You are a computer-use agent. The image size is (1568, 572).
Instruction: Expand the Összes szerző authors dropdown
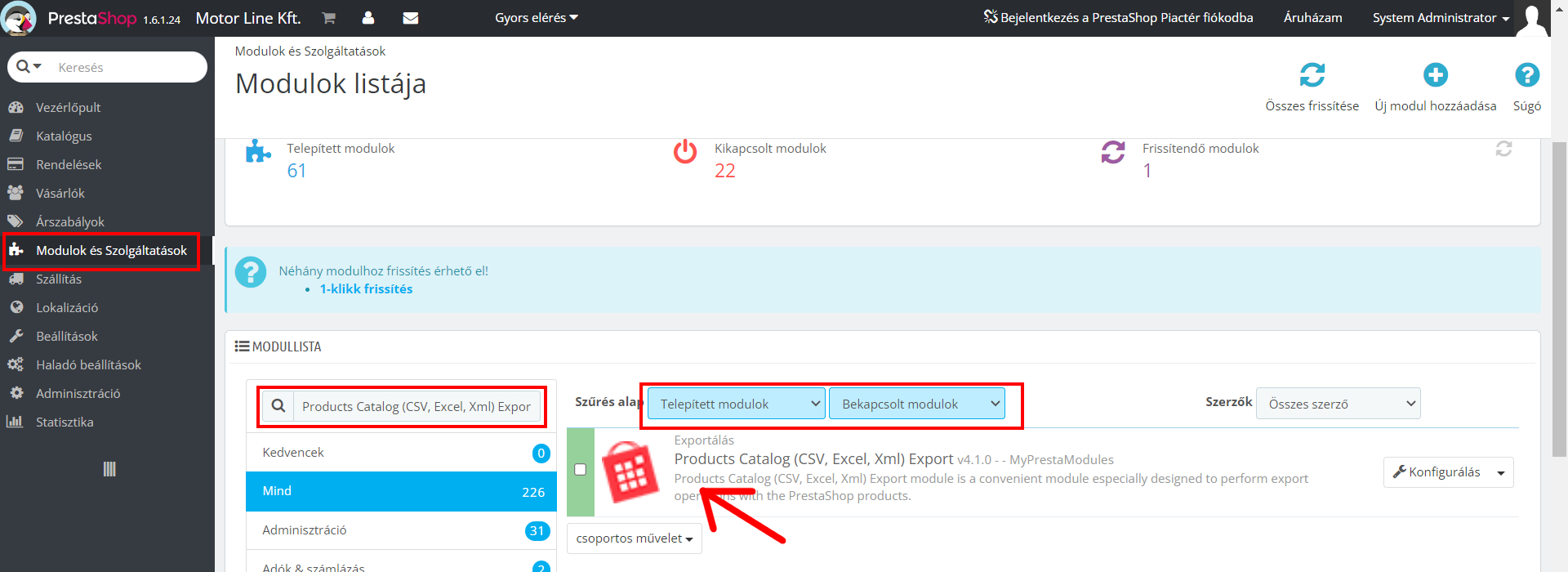pyautogui.click(x=1338, y=404)
